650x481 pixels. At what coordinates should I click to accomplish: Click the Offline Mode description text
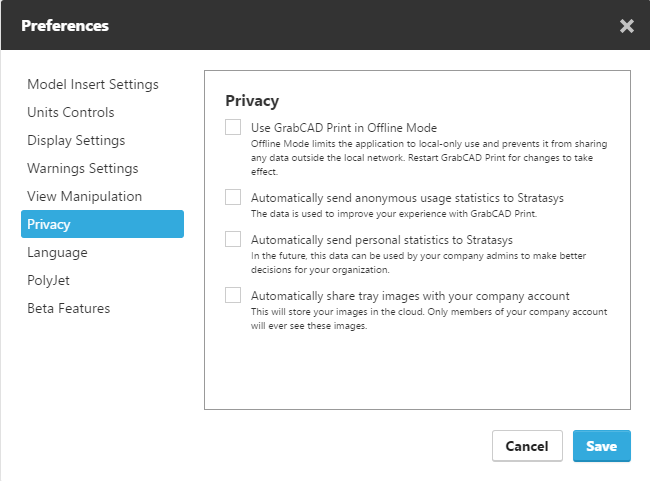(x=429, y=158)
